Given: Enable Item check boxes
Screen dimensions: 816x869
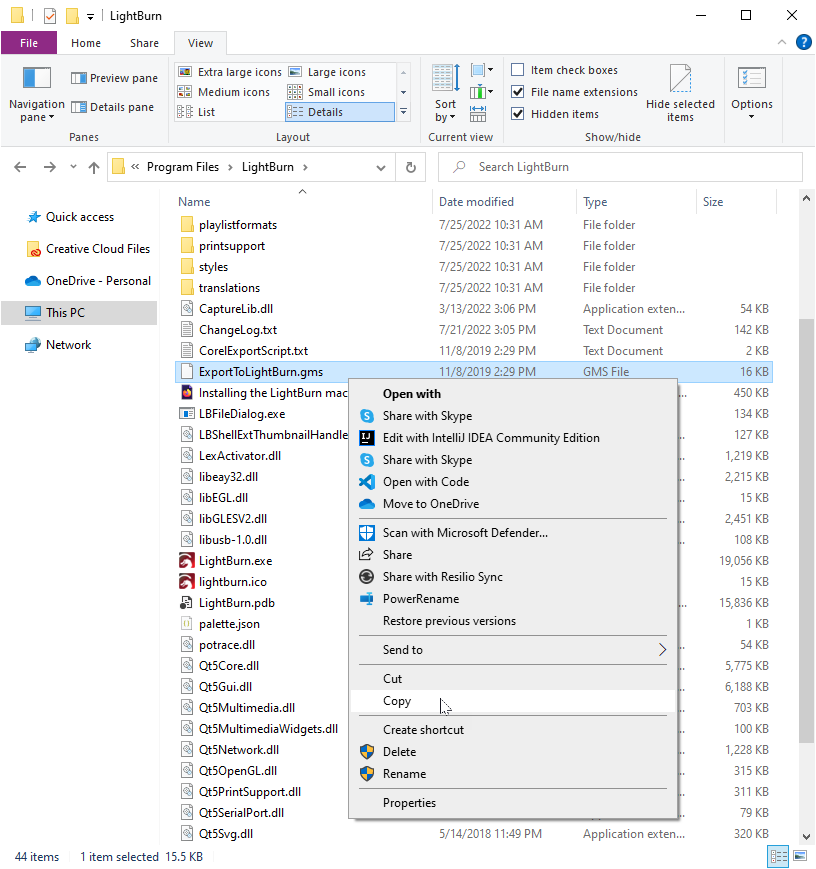Looking at the screenshot, I should pyautogui.click(x=518, y=69).
